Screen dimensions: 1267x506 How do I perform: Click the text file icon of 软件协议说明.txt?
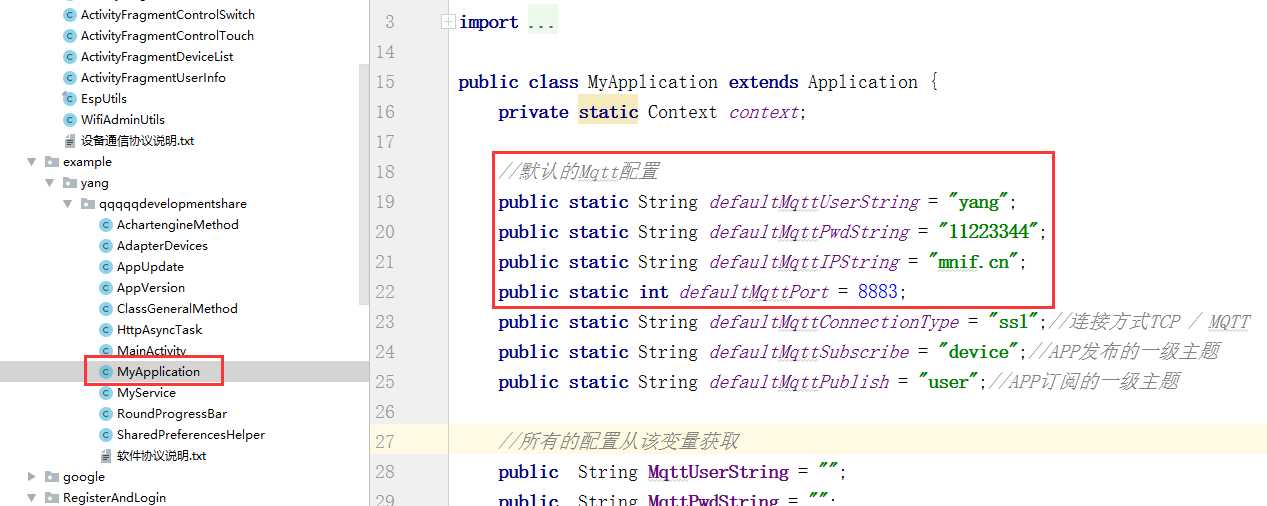coord(106,456)
